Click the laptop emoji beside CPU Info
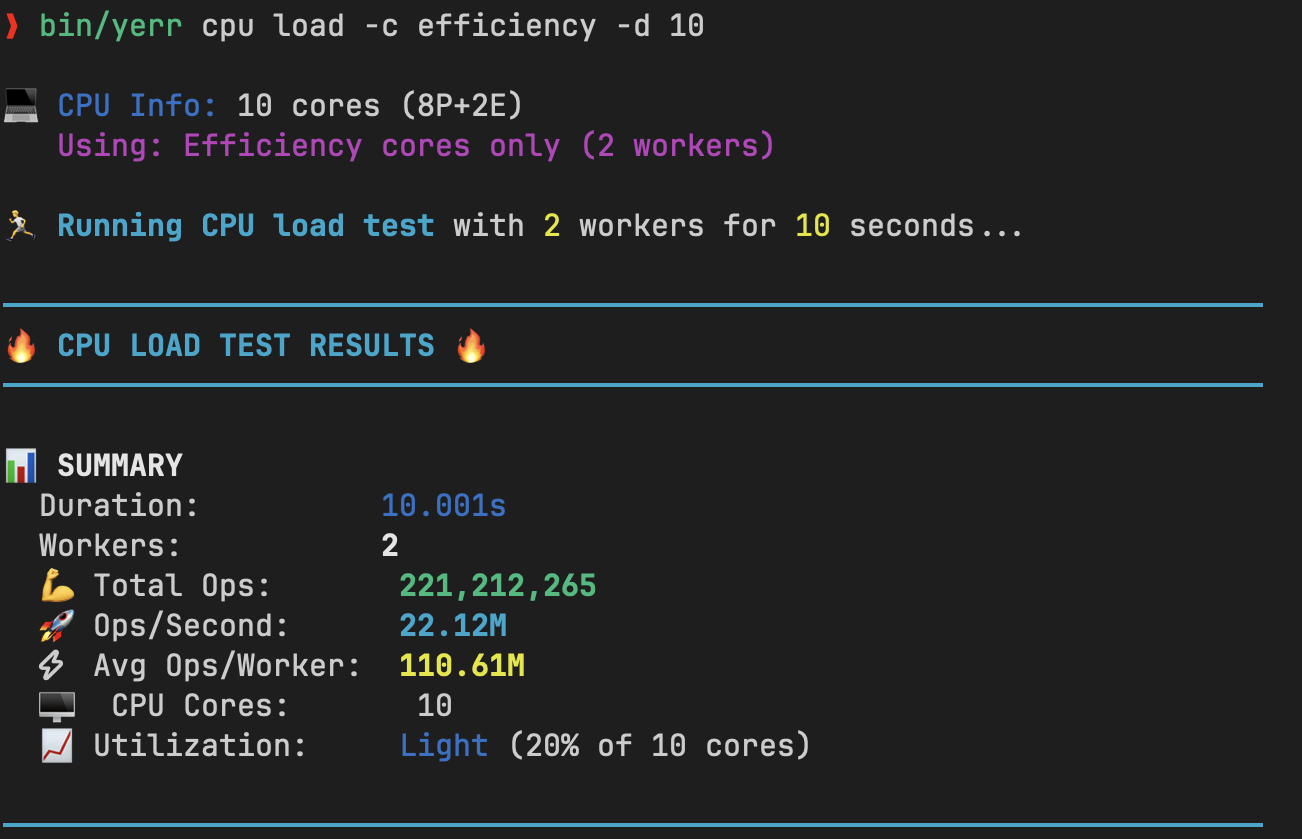 pyautogui.click(x=21, y=105)
